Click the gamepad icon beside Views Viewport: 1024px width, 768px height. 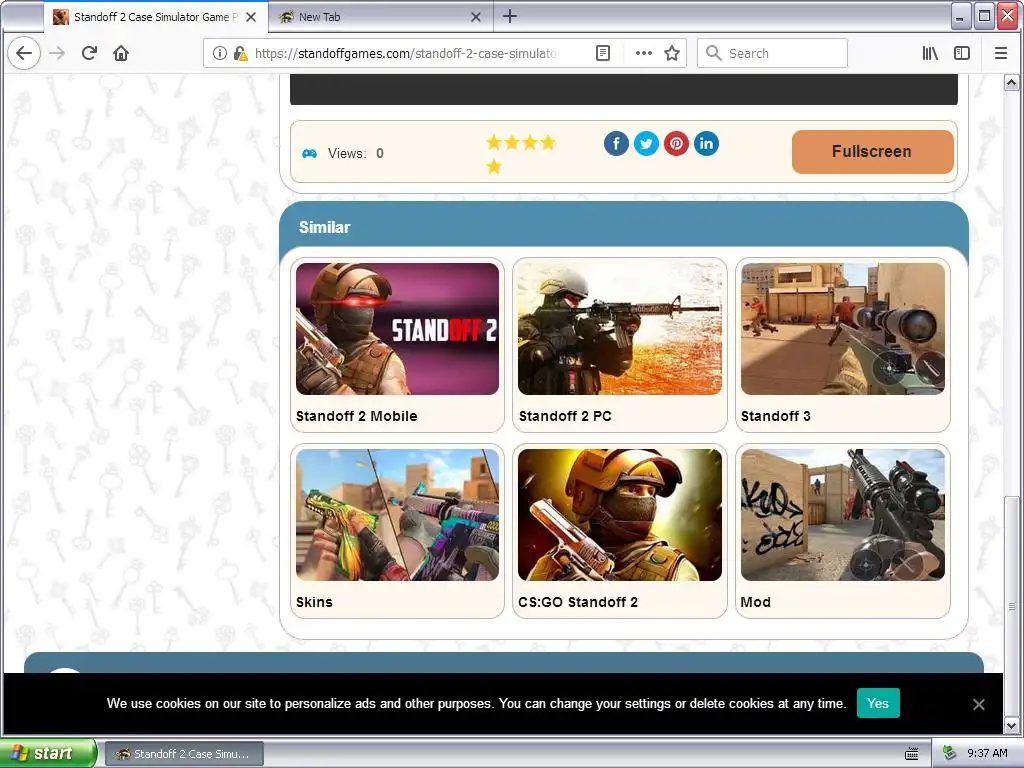point(310,153)
